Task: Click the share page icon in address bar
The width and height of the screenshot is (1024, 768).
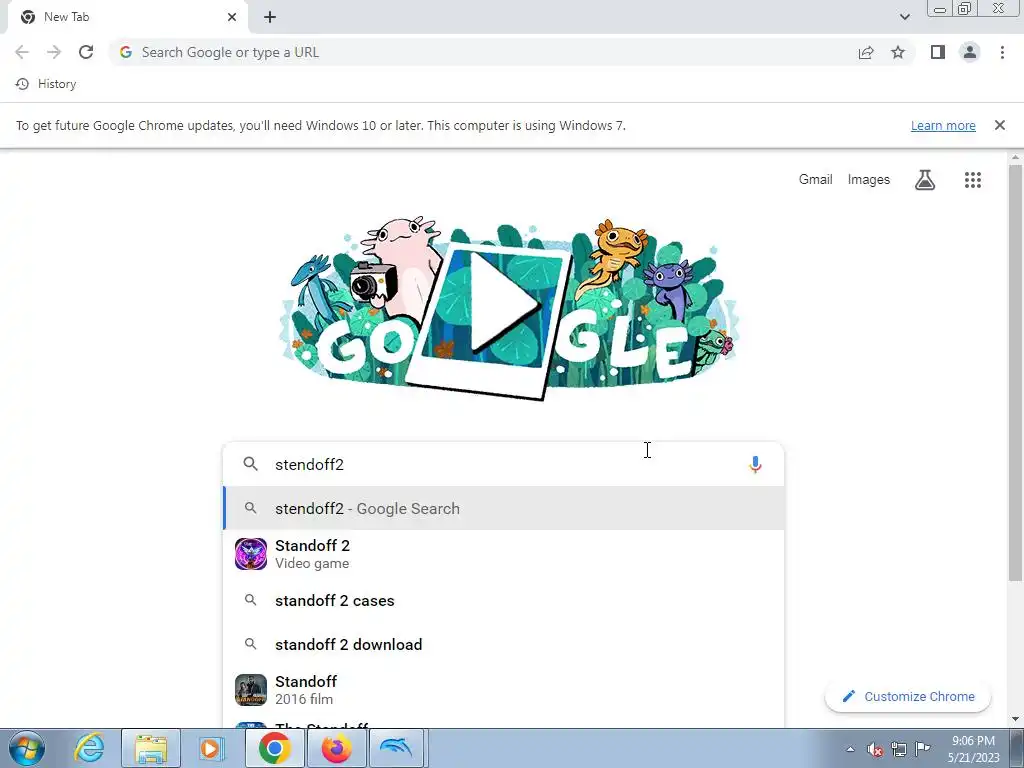Action: click(866, 52)
